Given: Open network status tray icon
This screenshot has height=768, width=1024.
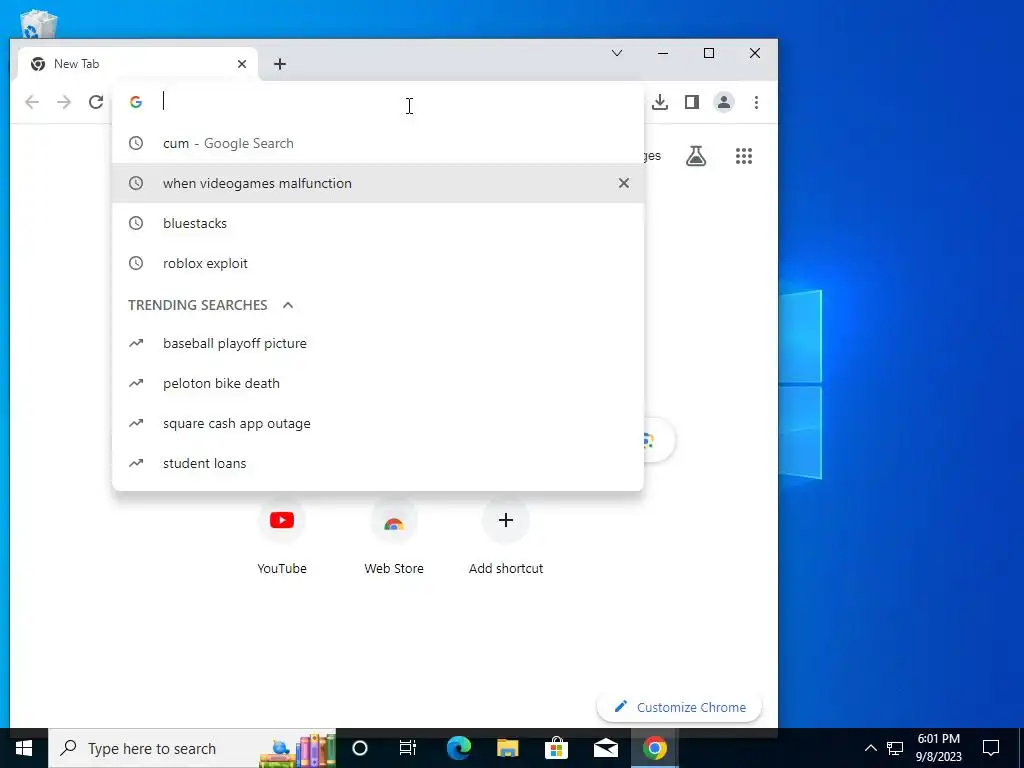Looking at the screenshot, I should [x=895, y=748].
